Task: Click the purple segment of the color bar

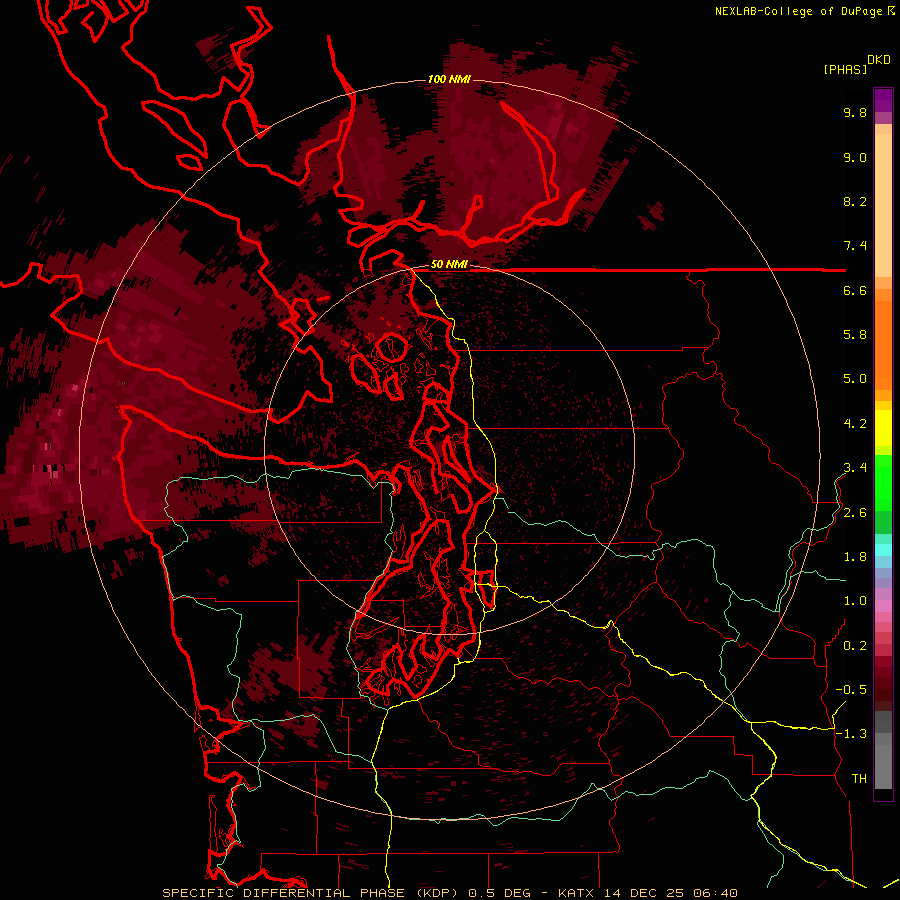Action: click(883, 100)
